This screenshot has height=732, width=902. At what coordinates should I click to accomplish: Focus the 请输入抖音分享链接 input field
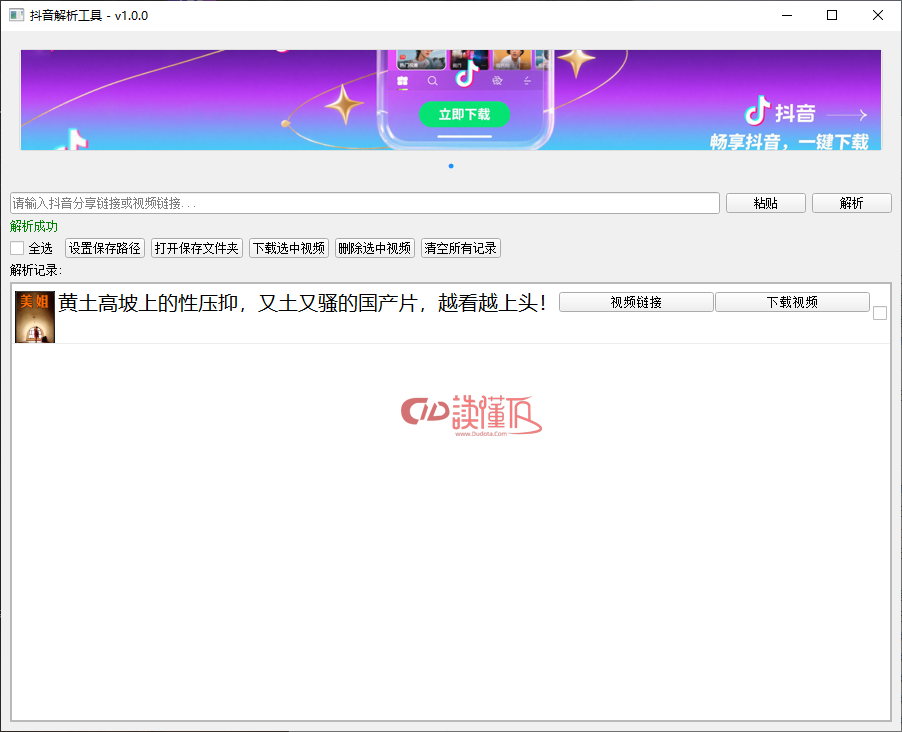[x=365, y=203]
